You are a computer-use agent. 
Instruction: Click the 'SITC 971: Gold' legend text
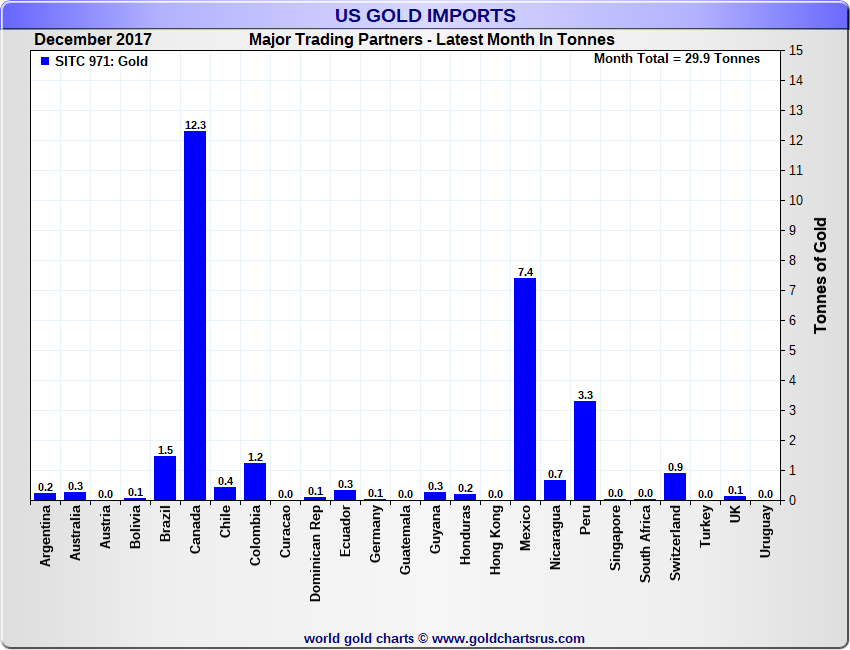(x=101, y=61)
